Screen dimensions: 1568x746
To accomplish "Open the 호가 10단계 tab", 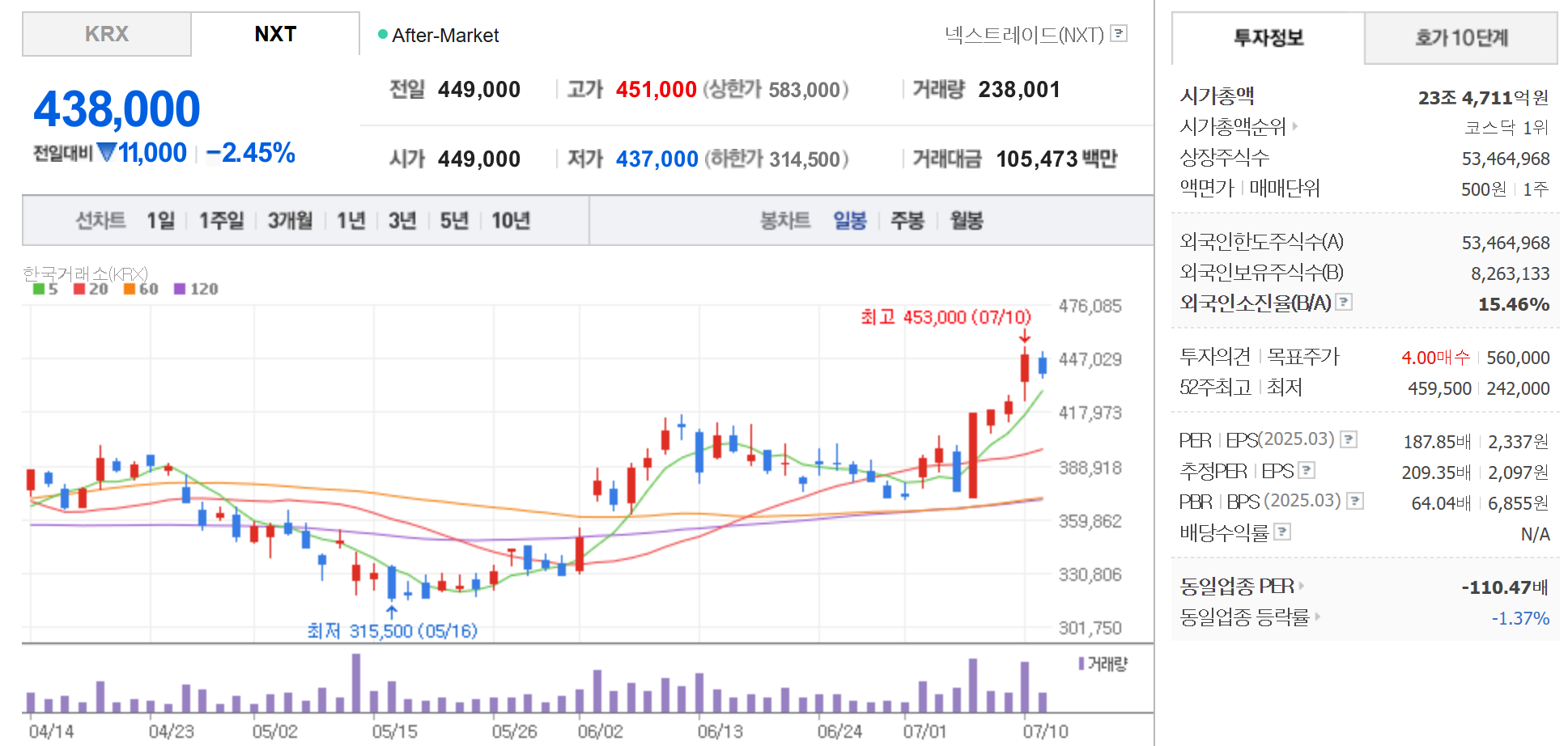I will tap(1460, 38).
